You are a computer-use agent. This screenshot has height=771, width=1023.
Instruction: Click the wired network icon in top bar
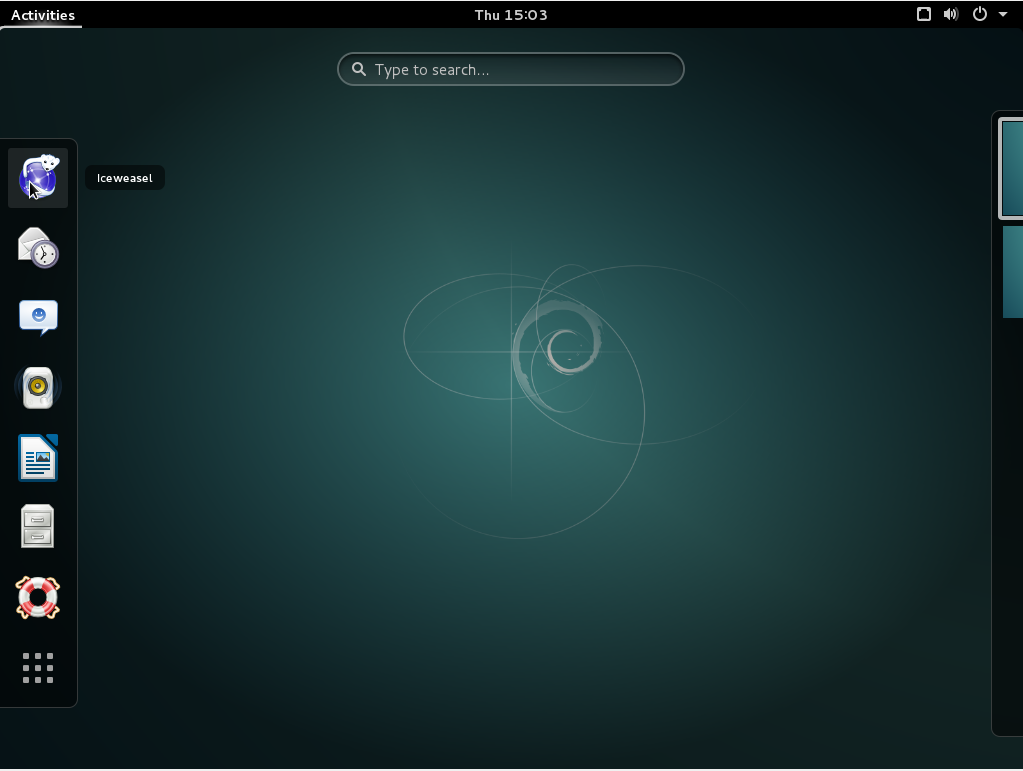tap(924, 14)
